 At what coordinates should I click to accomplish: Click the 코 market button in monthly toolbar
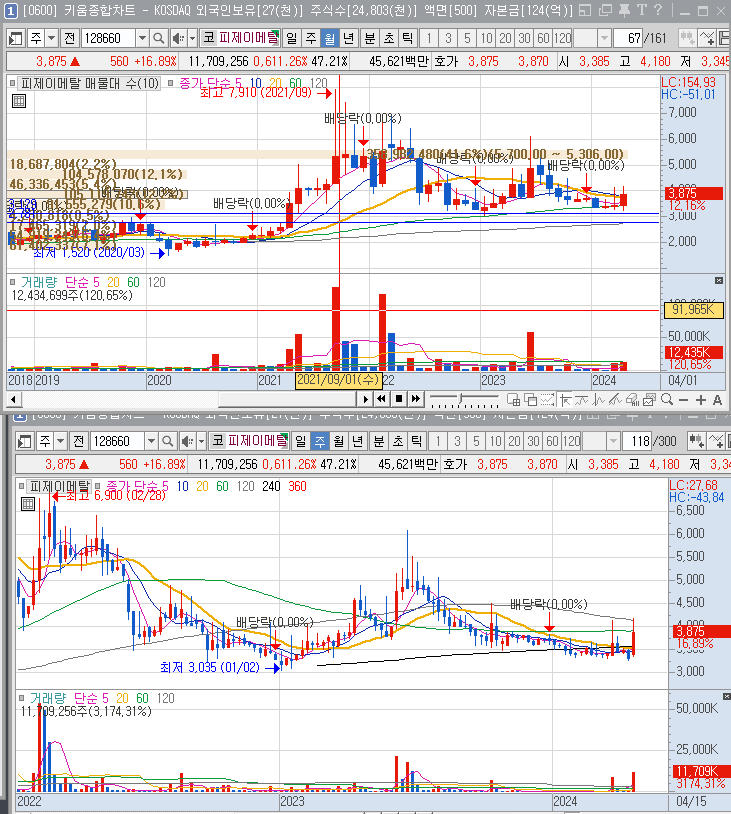click(x=209, y=37)
